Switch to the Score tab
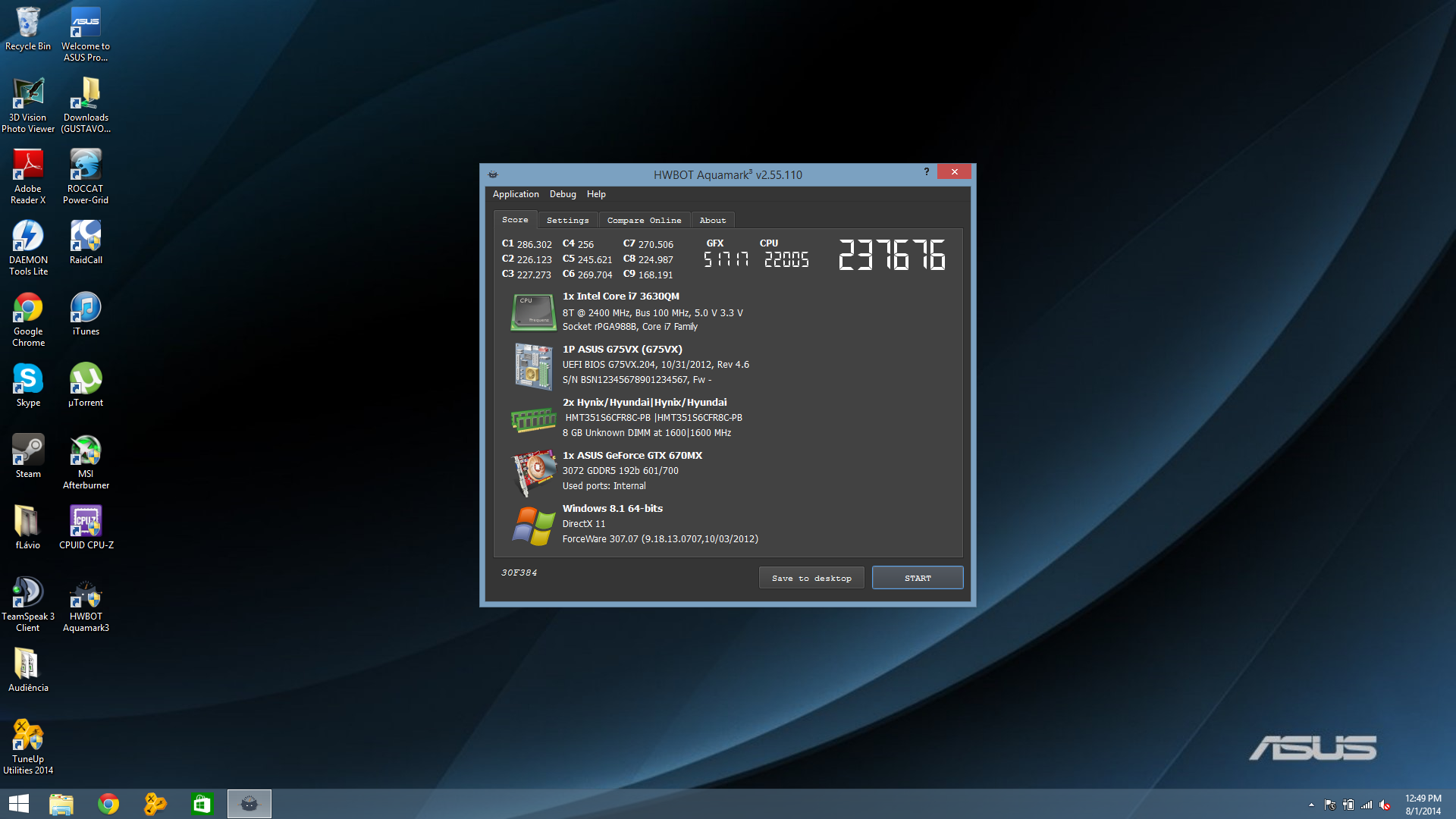The height and width of the screenshot is (819, 1456). point(515,219)
